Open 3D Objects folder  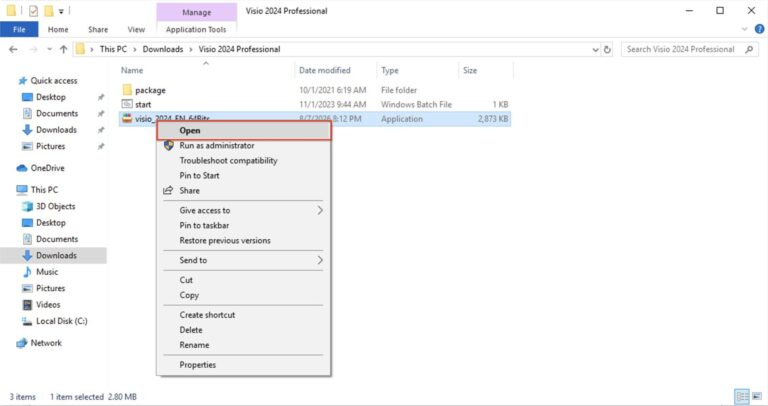click(55, 206)
